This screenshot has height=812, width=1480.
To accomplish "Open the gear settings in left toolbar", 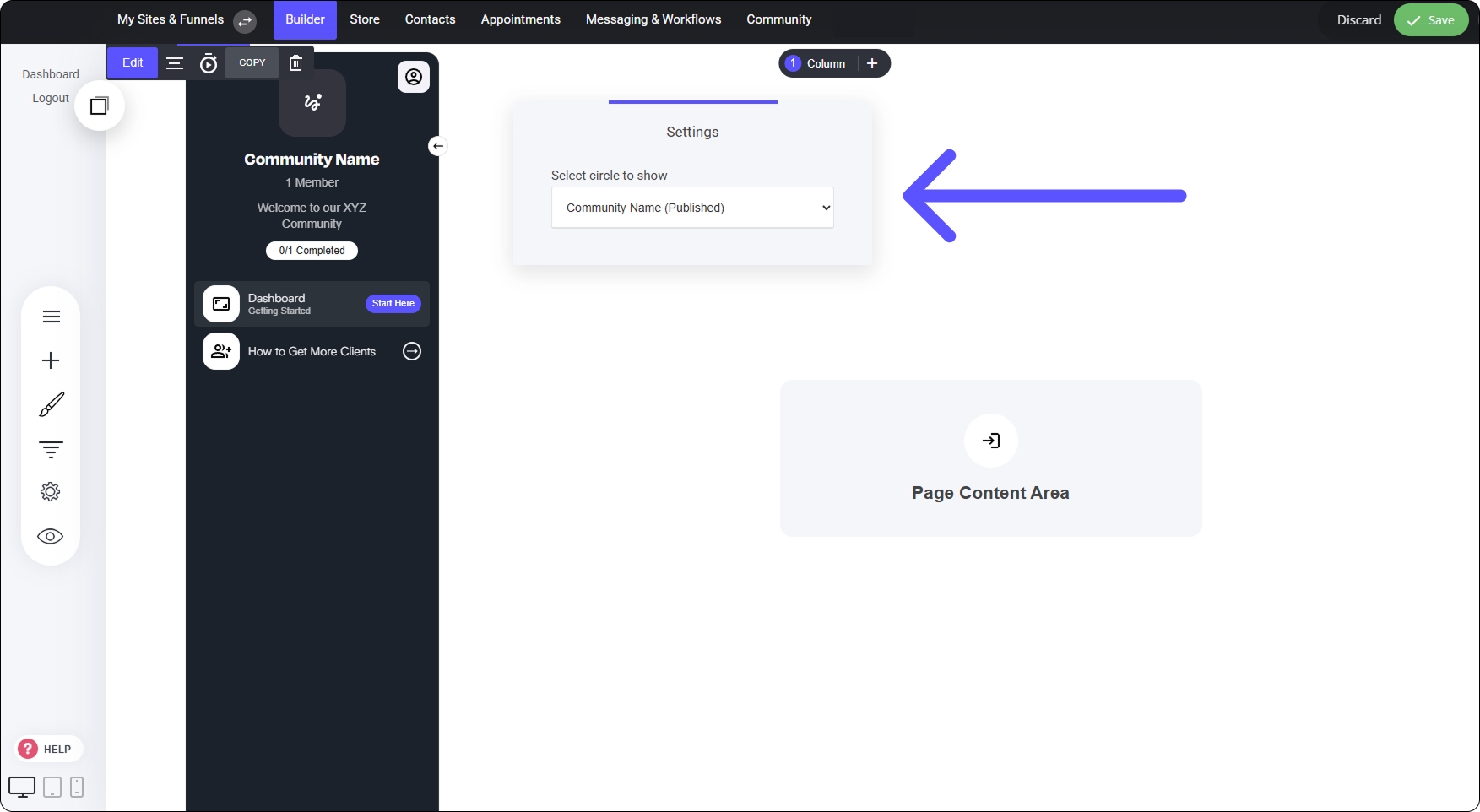I will pos(51,492).
